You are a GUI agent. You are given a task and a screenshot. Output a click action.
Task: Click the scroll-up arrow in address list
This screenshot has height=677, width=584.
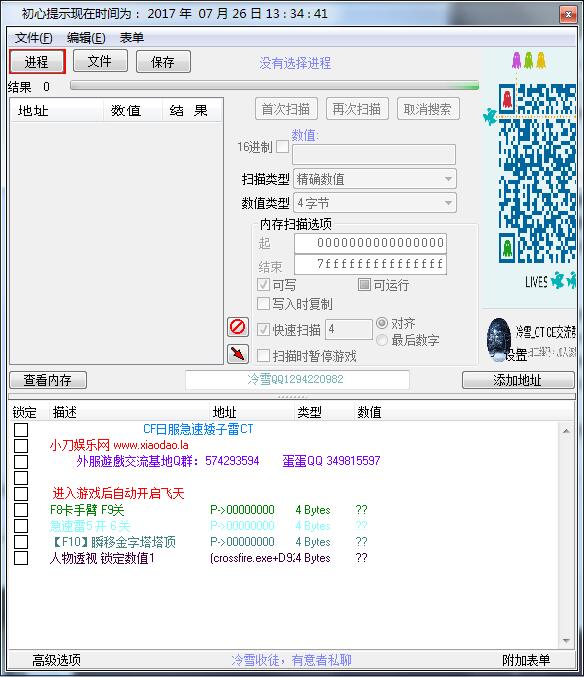(566, 431)
